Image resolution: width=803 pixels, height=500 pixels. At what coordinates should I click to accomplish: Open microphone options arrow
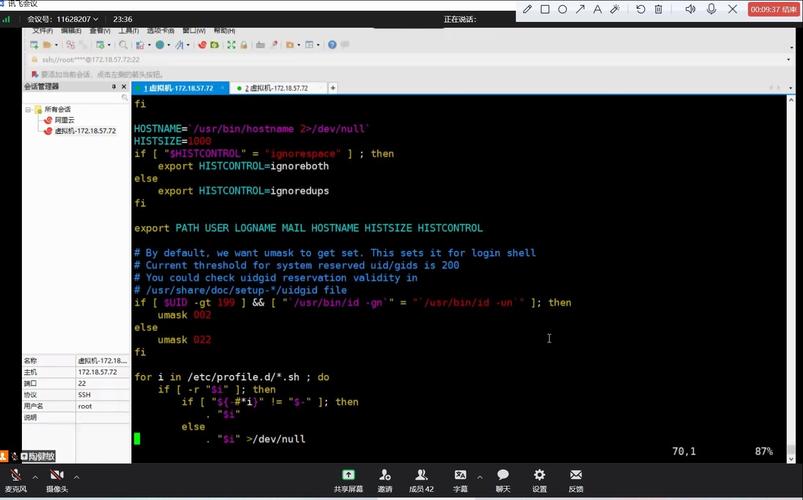point(34,476)
